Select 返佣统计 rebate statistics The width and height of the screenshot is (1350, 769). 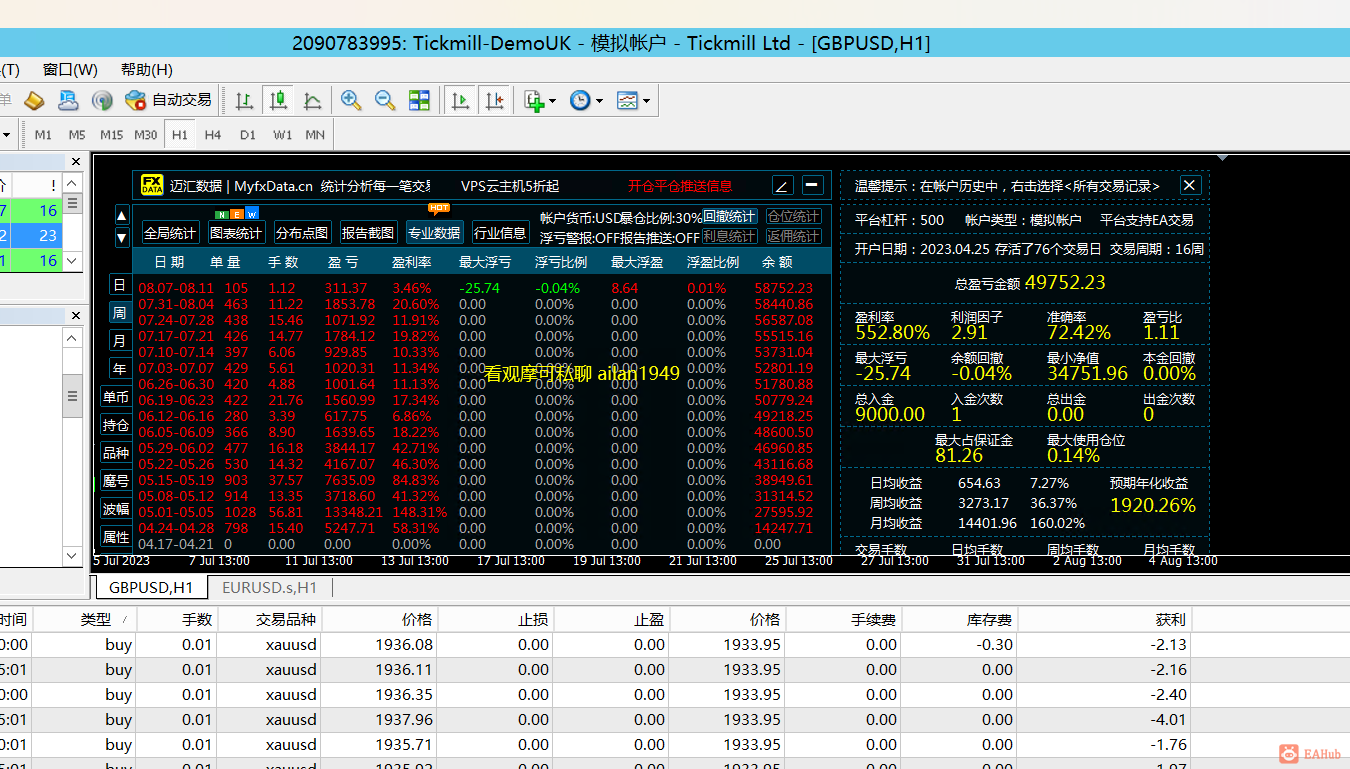(794, 237)
